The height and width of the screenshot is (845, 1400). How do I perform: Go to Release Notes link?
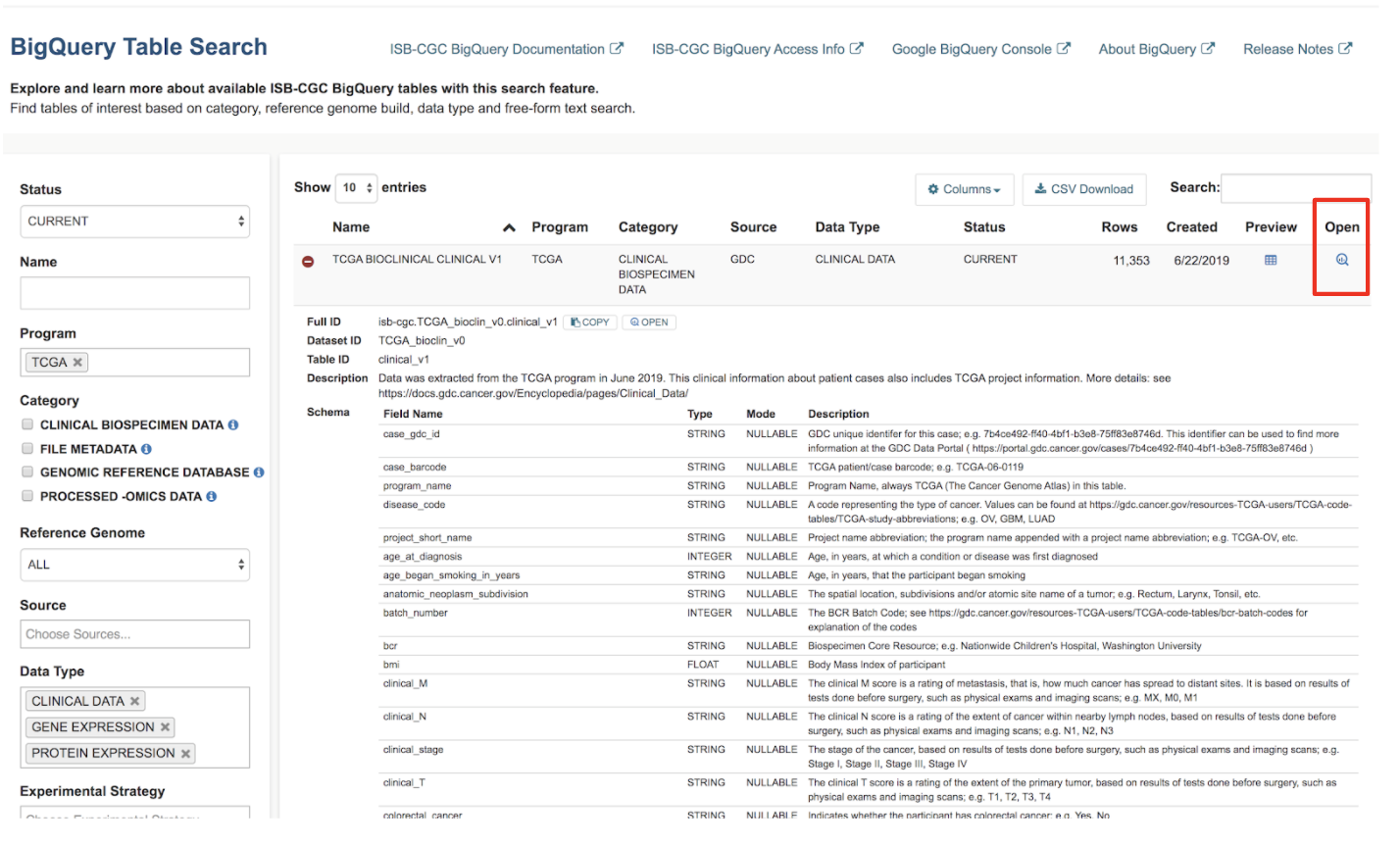[1296, 49]
